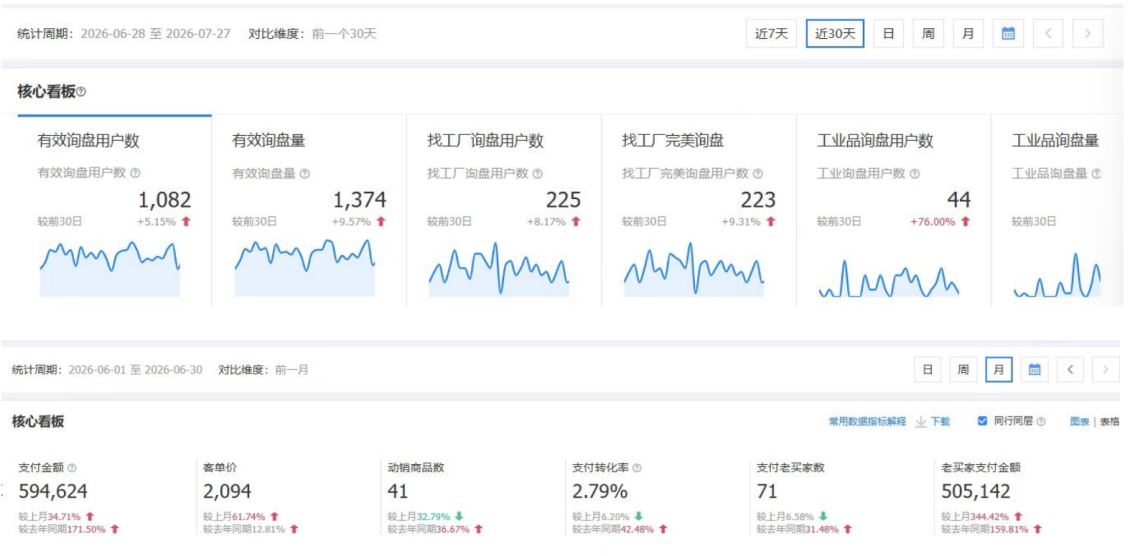Screen dimensions: 1130x556
Task: Click help icon beside 支付金额
Action: [x=71, y=467]
